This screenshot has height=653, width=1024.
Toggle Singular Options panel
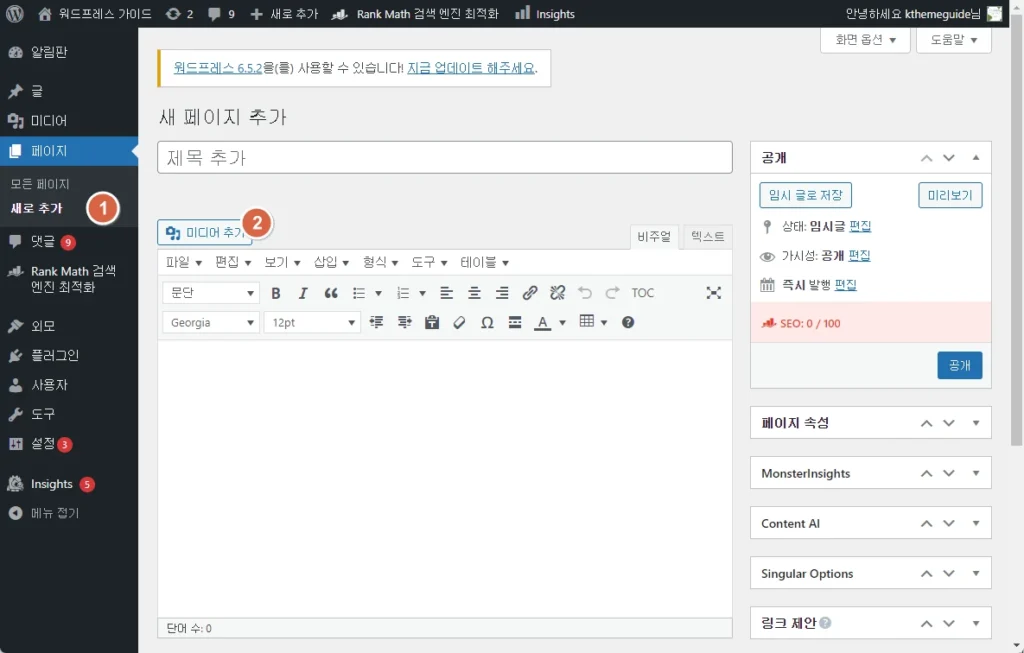[976, 573]
